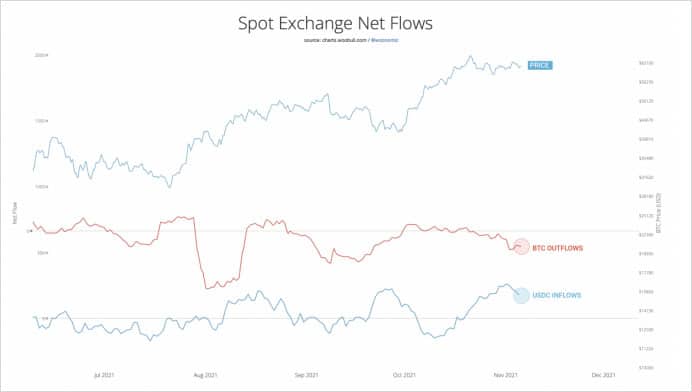Click the red outflows line's deepest August trough
Viewport: 692px width, 392px height.
[x=207, y=288]
